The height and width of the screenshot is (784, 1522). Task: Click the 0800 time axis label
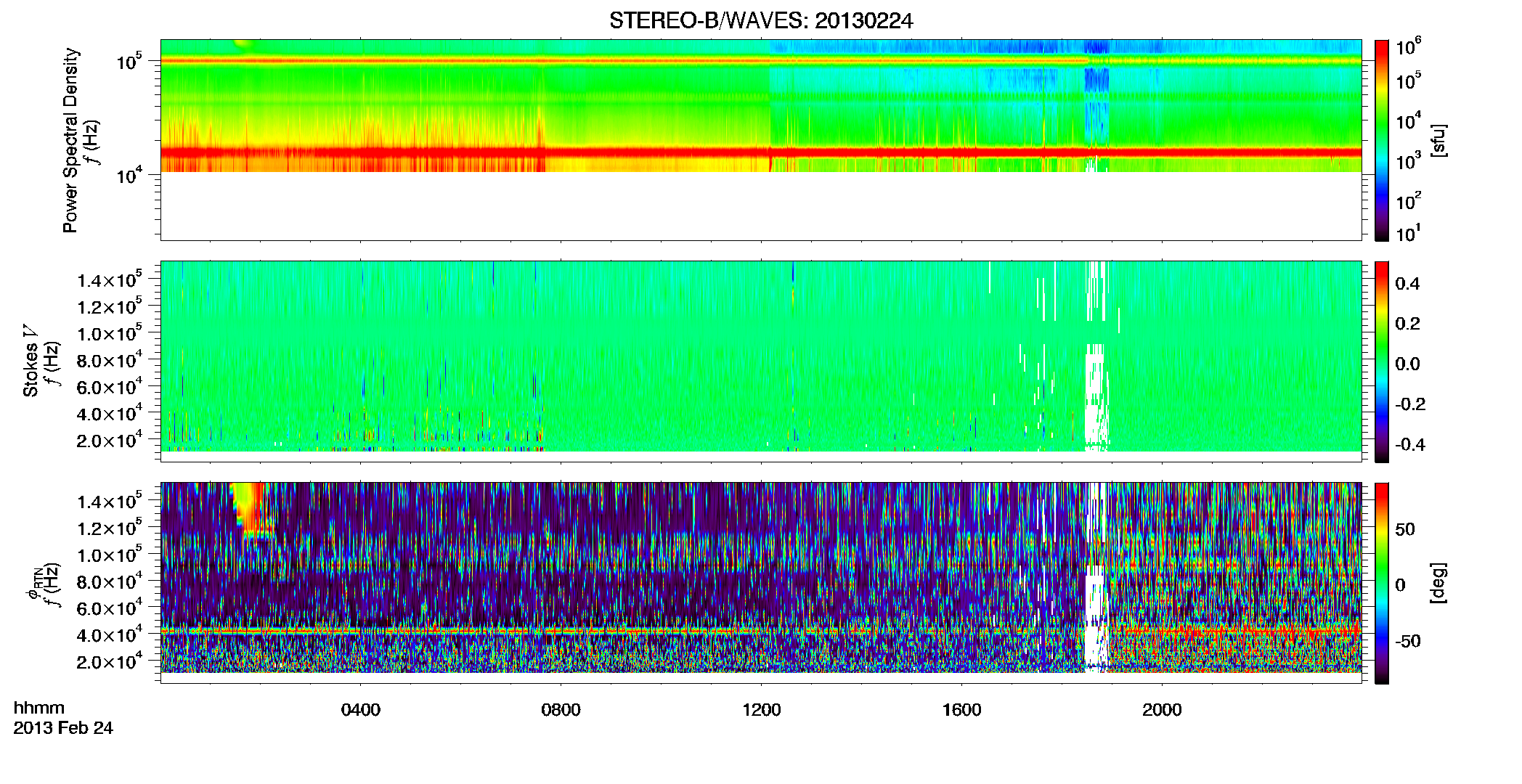point(561,710)
